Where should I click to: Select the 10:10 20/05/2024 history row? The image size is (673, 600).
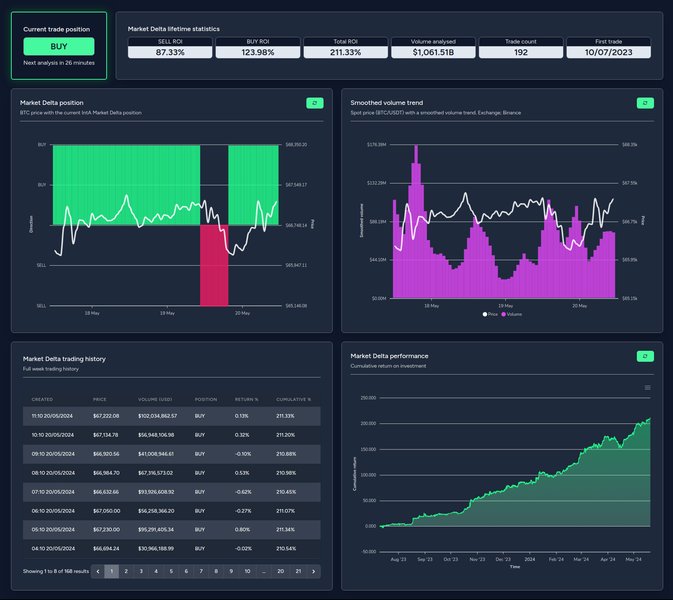tap(172, 435)
